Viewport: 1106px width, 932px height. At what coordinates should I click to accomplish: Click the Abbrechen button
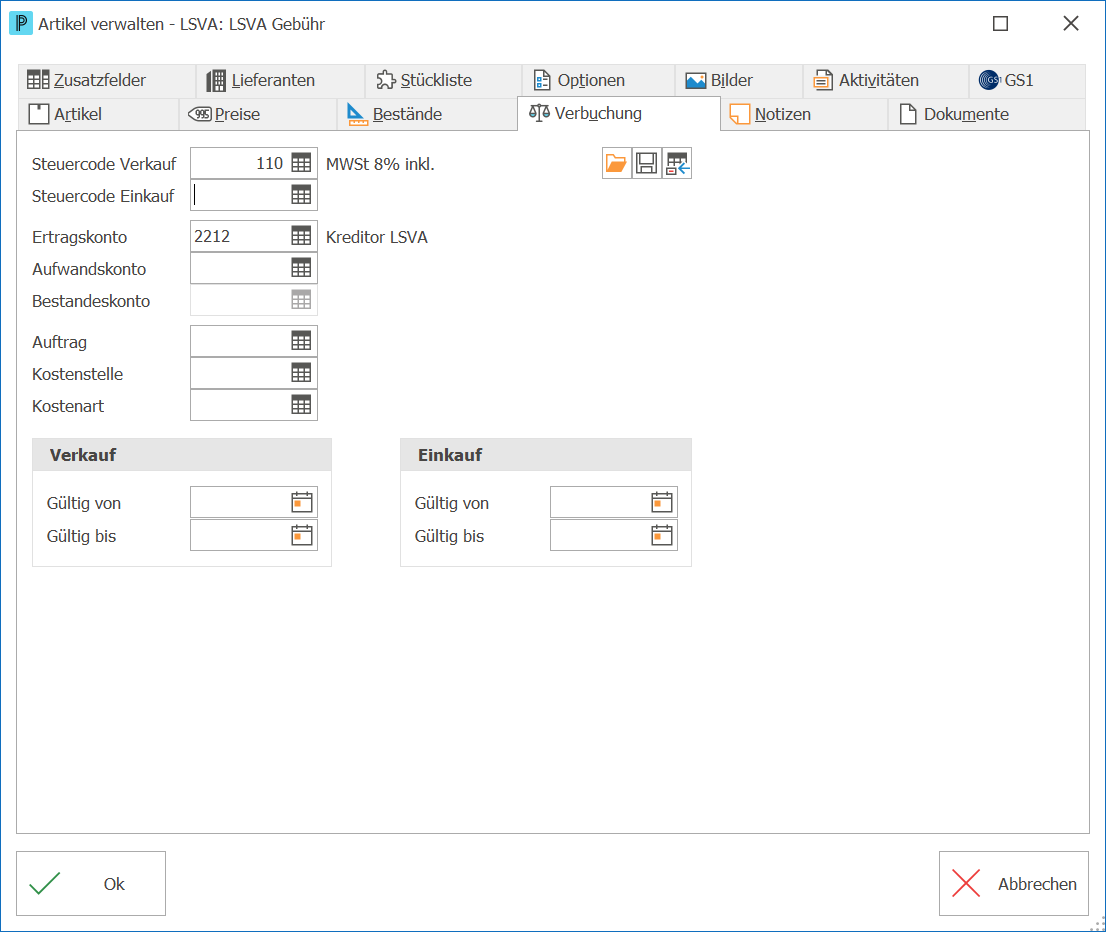pyautogui.click(x=1014, y=883)
